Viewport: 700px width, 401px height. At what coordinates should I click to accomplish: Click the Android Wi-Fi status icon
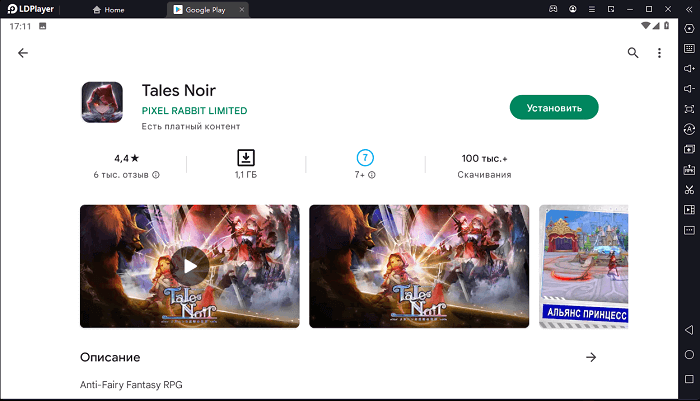[646, 25]
